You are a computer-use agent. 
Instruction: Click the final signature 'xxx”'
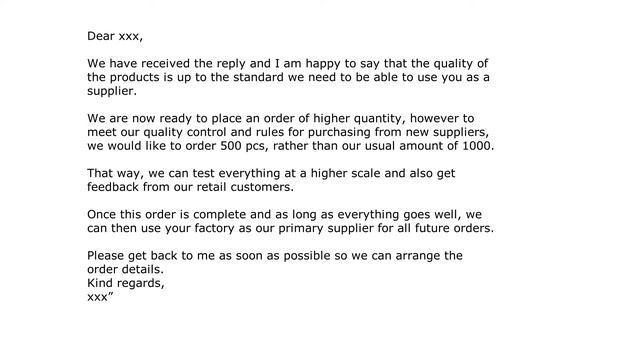point(100,297)
